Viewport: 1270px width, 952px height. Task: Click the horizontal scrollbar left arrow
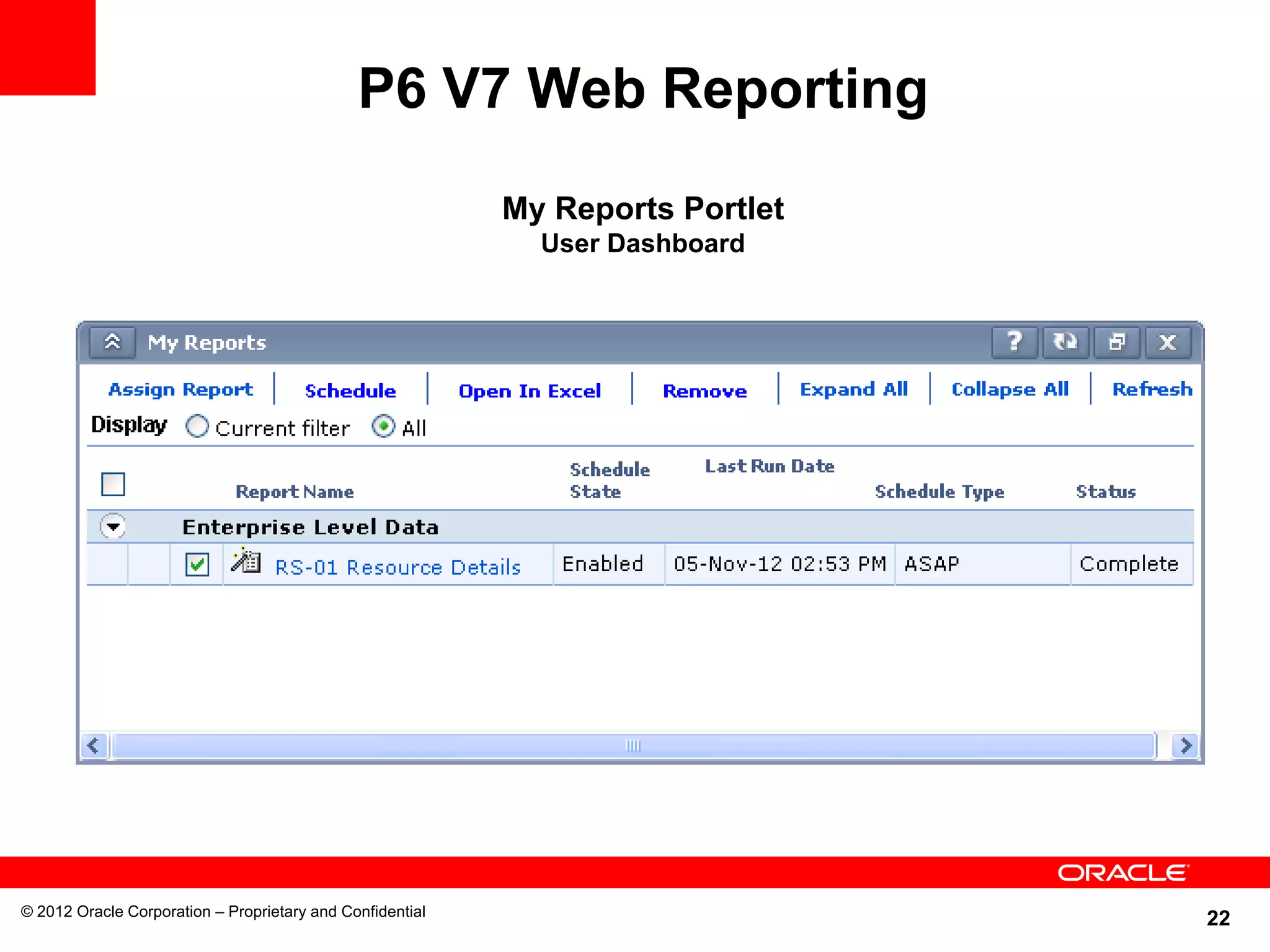tap(94, 746)
